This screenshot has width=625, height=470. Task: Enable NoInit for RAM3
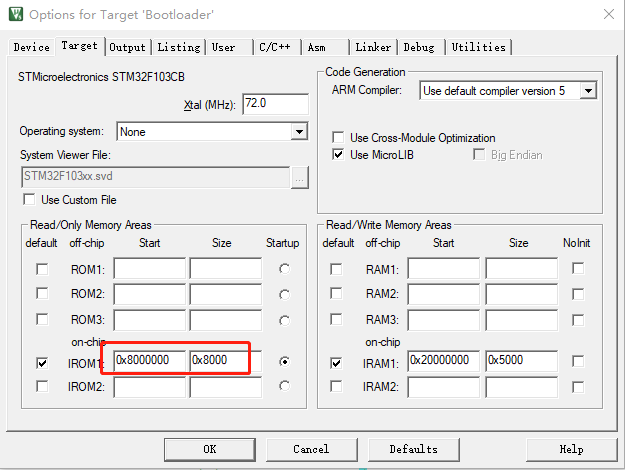(x=578, y=320)
